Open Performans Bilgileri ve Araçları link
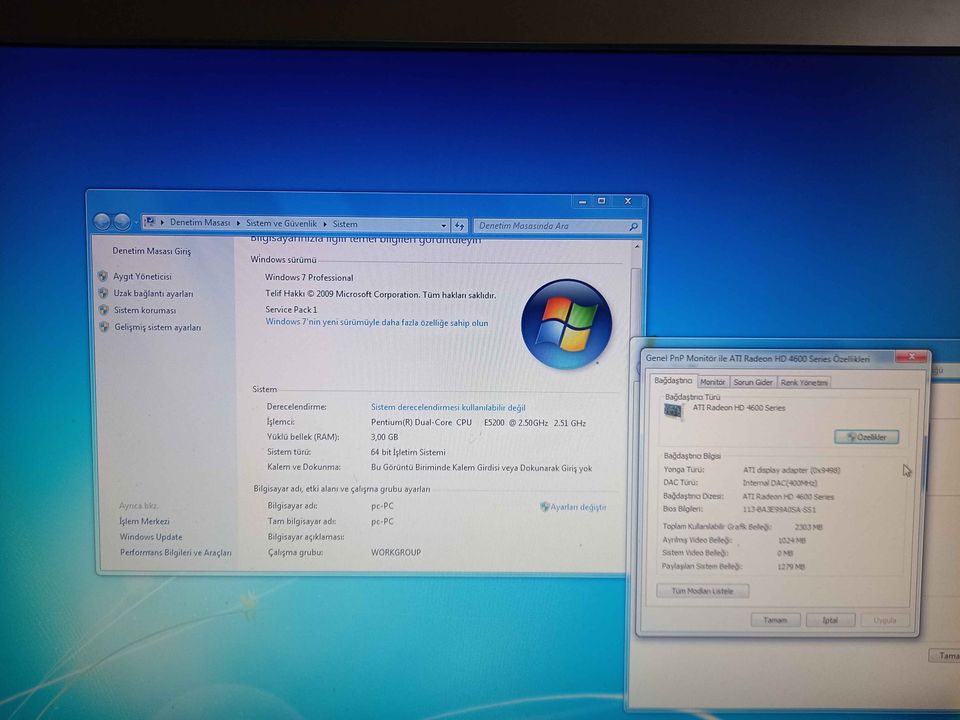The image size is (960, 720). (x=176, y=553)
